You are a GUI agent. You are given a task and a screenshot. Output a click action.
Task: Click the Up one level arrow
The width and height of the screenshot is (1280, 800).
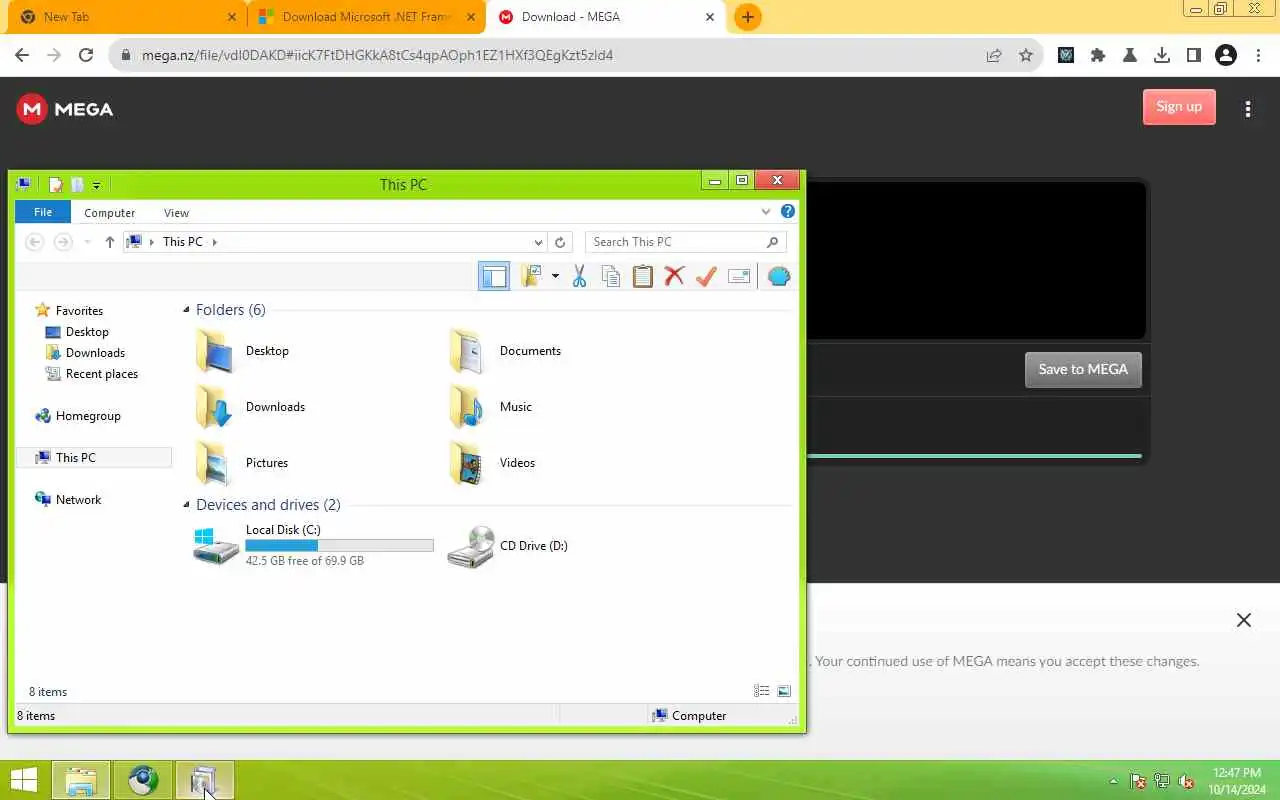110,242
